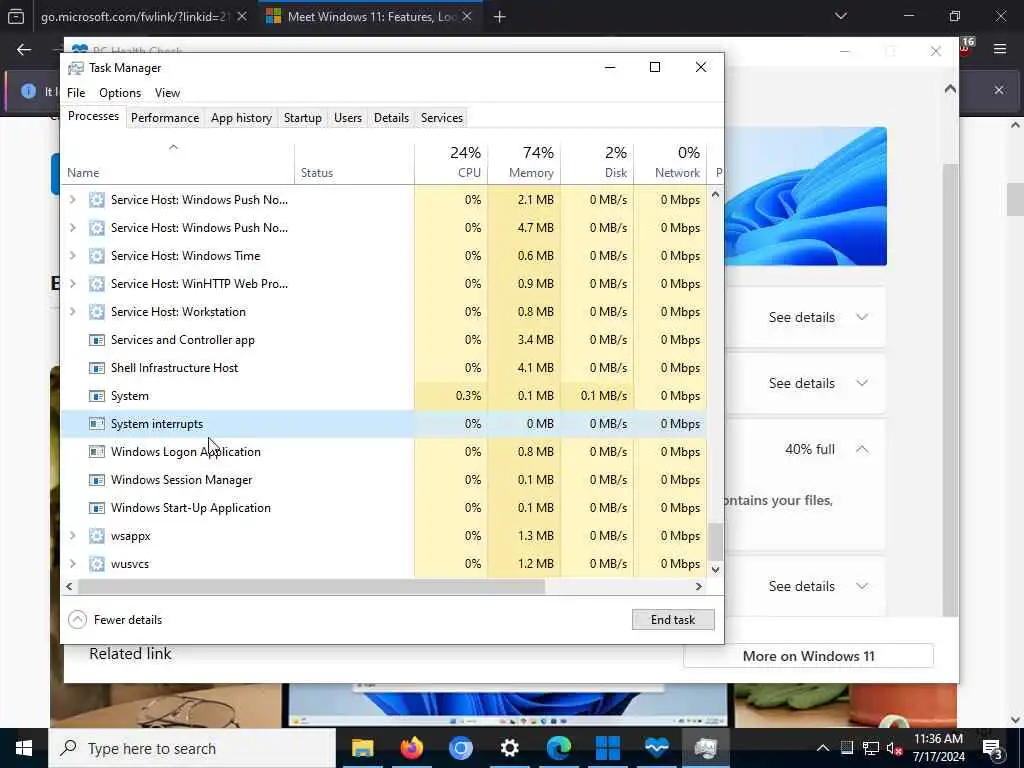Sort processes by the Name column header

point(178,163)
